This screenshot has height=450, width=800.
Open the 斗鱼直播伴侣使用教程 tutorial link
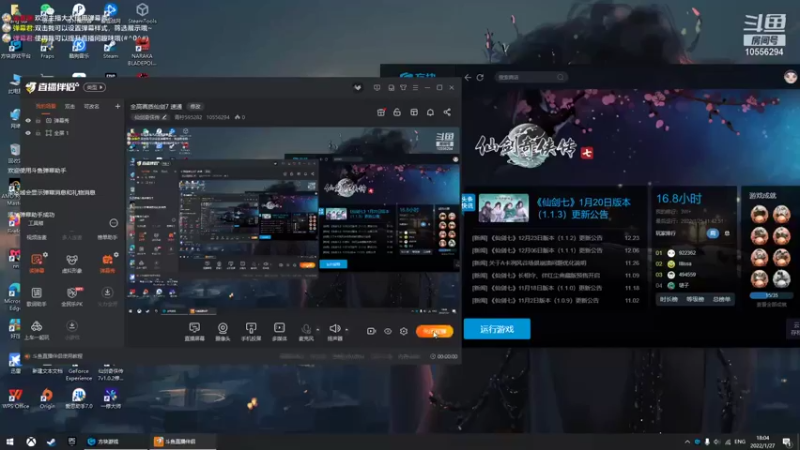[57, 356]
